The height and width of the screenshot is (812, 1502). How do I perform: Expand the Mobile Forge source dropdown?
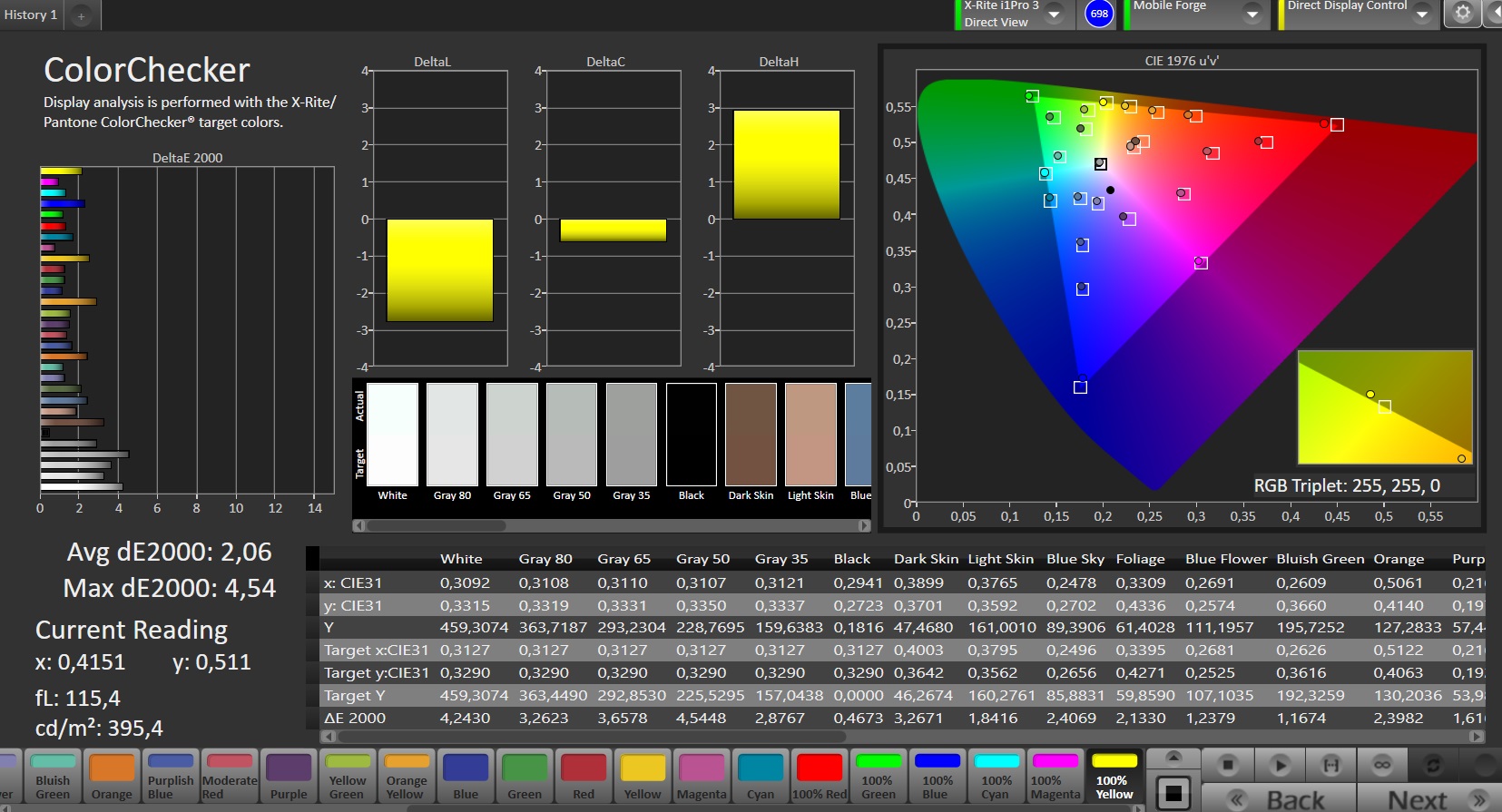click(x=1252, y=15)
